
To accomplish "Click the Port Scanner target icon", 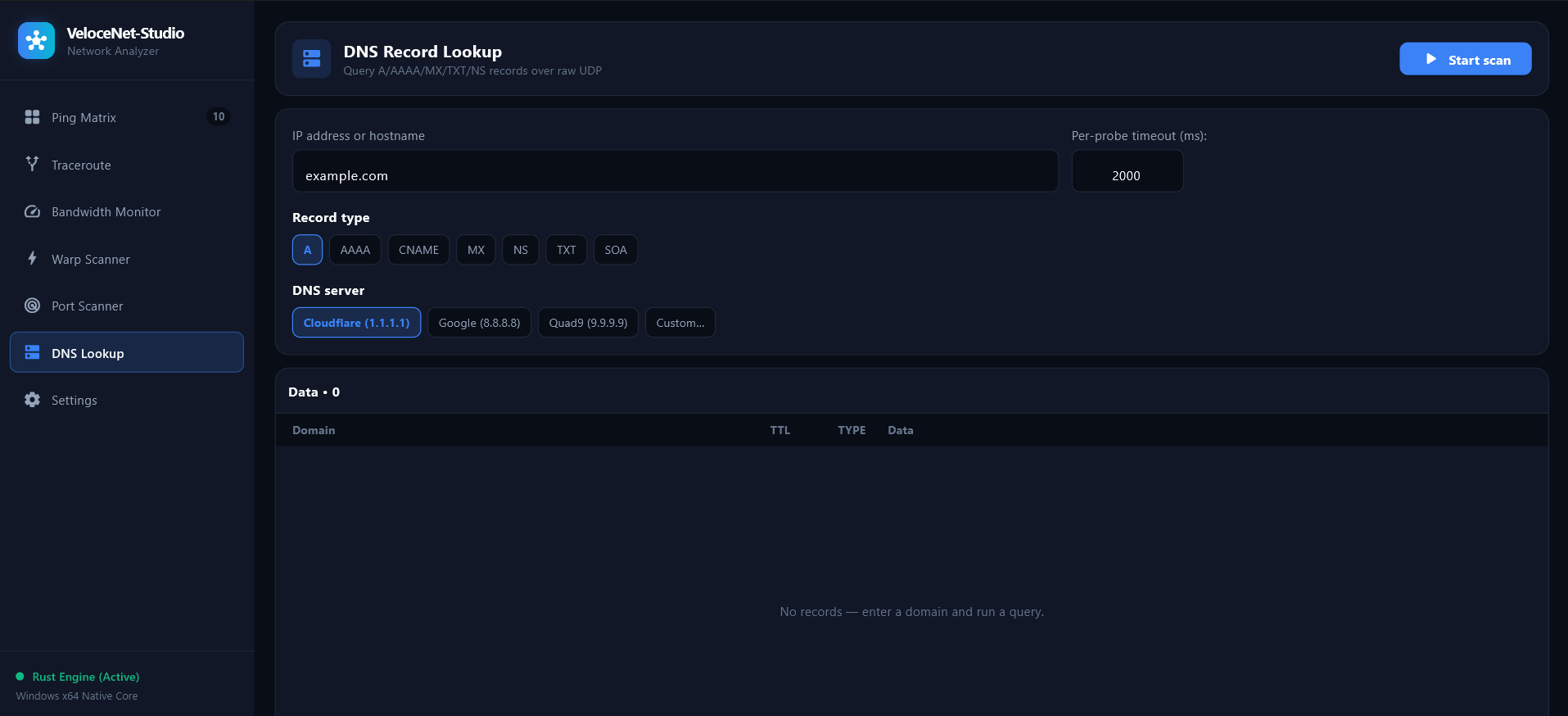I will (x=32, y=306).
